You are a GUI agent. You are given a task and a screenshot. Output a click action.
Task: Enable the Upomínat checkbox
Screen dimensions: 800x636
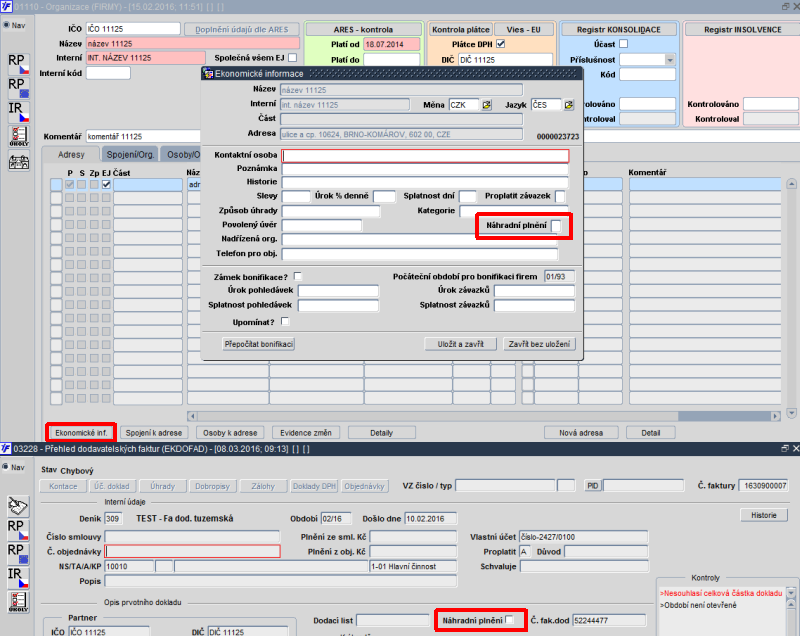coord(285,321)
